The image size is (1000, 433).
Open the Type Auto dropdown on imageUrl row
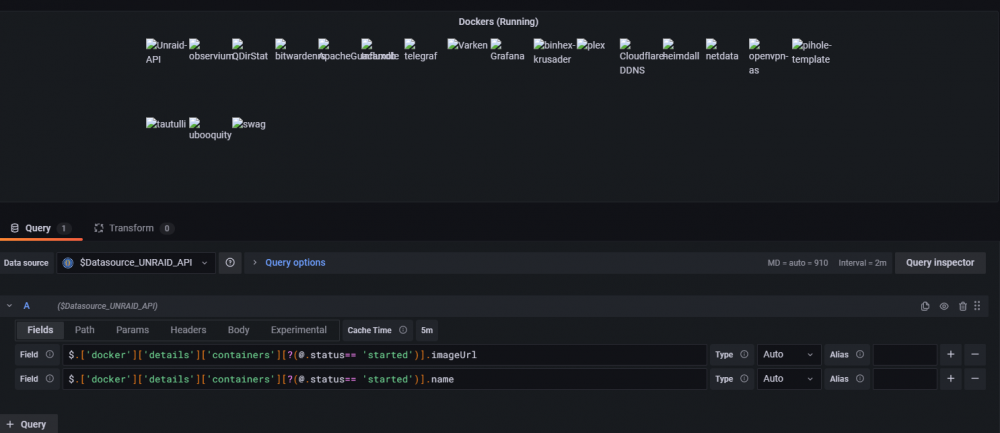pos(789,355)
